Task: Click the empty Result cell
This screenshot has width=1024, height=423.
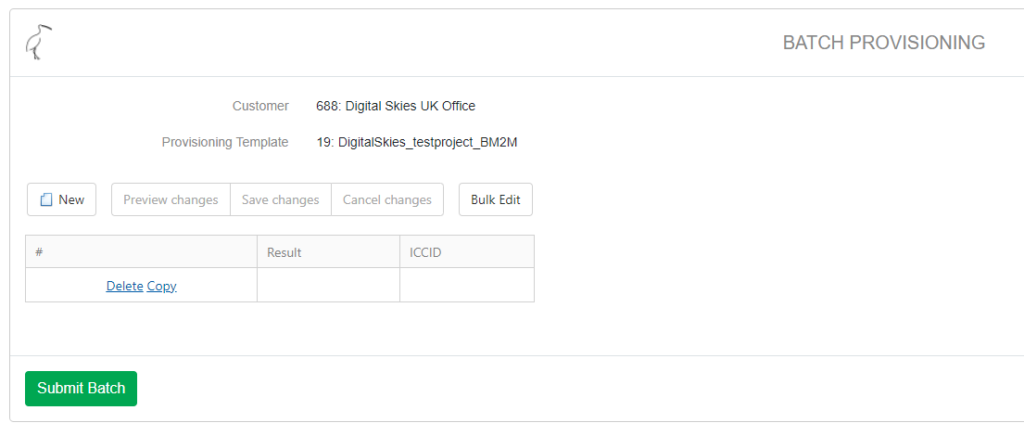Action: (x=328, y=285)
